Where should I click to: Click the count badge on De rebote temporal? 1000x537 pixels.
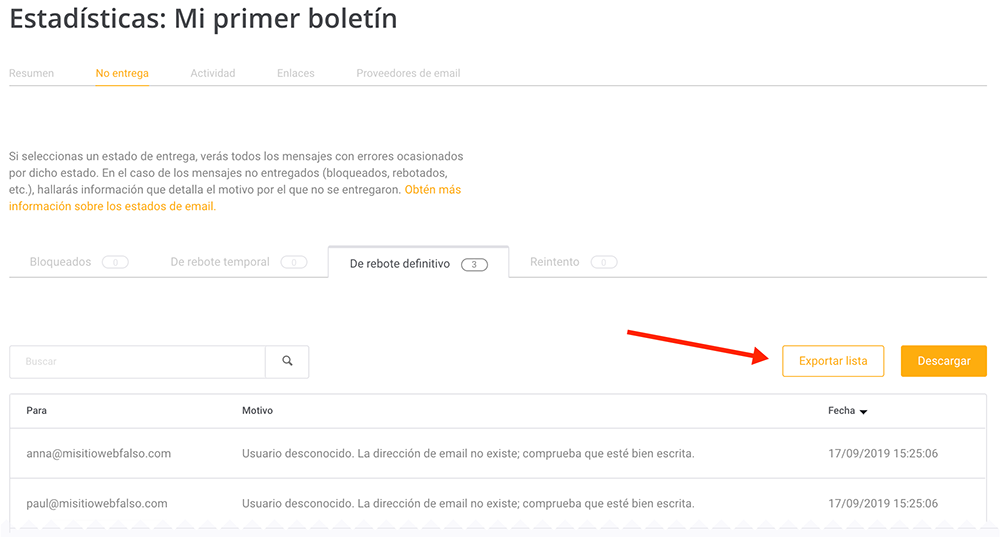point(294,262)
